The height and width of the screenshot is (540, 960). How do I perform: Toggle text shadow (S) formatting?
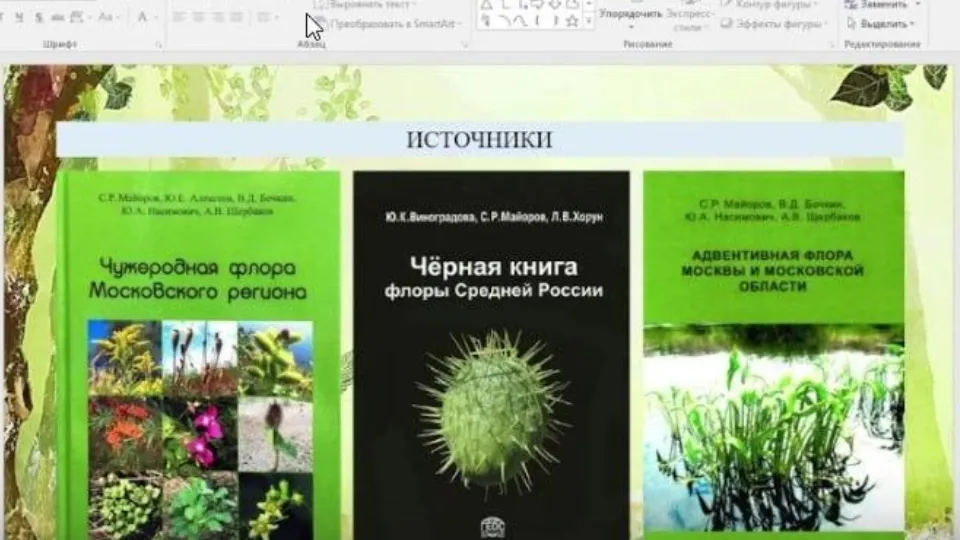[39, 17]
